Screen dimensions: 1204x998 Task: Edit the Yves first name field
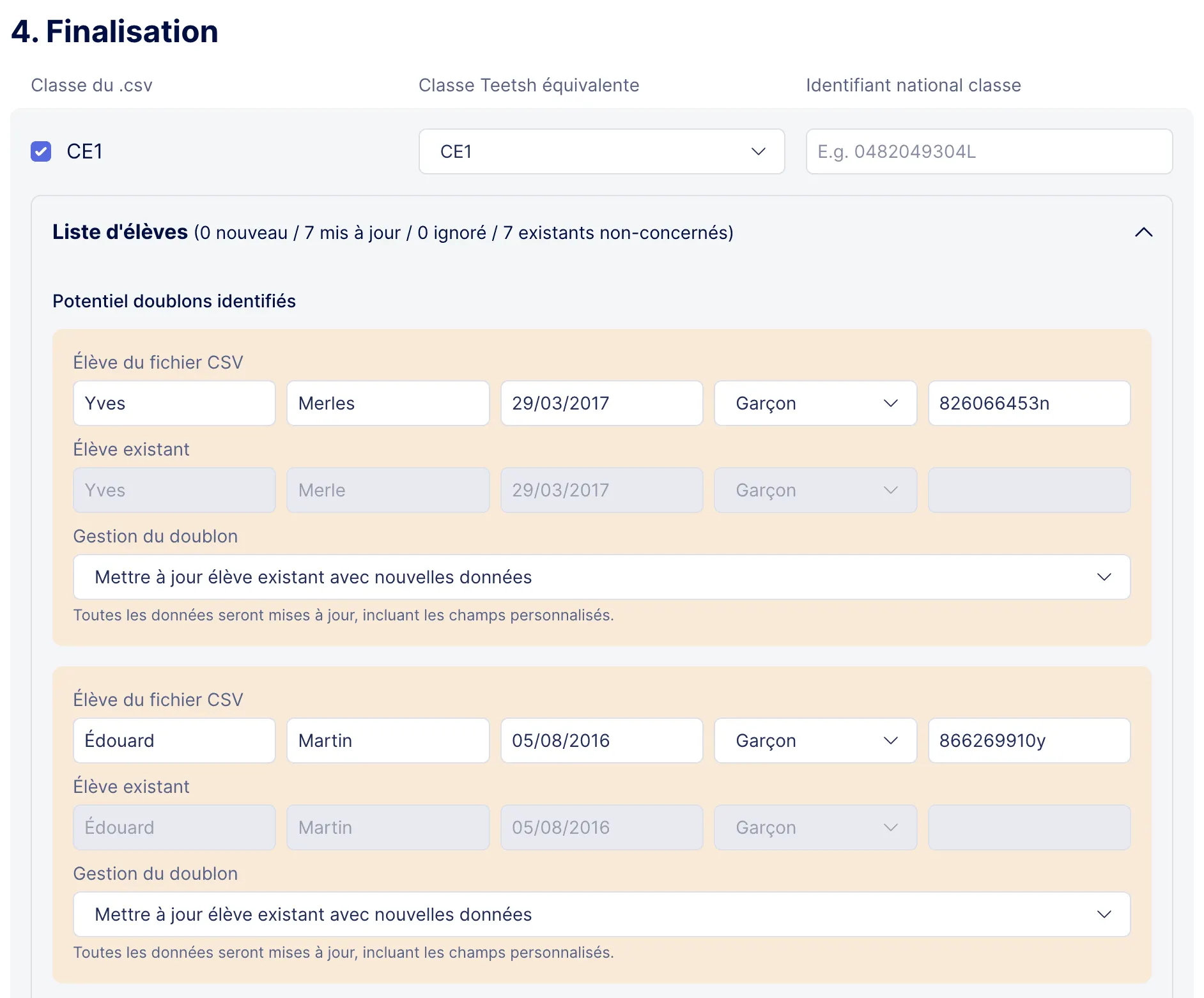click(174, 403)
